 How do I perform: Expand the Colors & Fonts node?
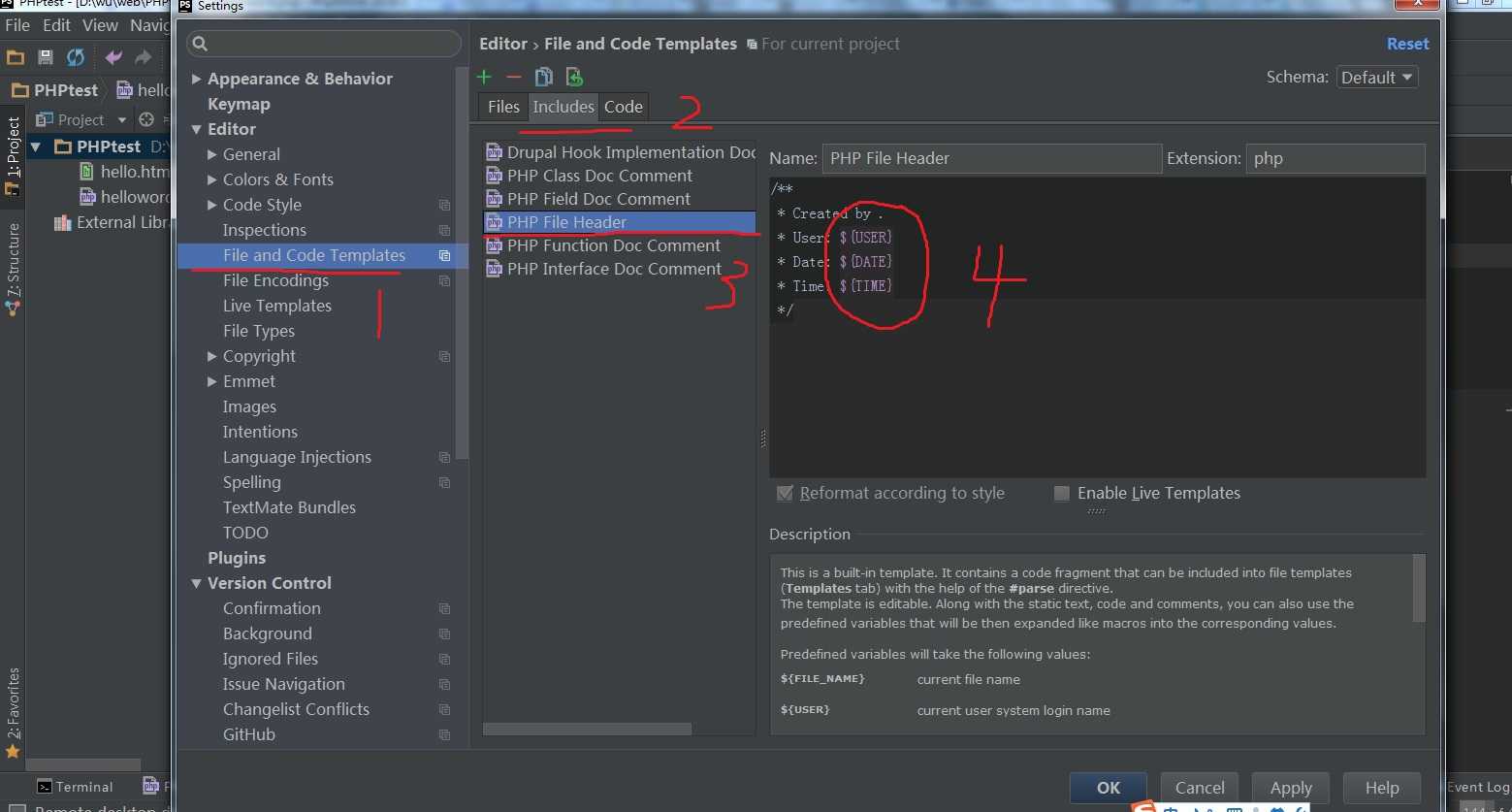(211, 179)
